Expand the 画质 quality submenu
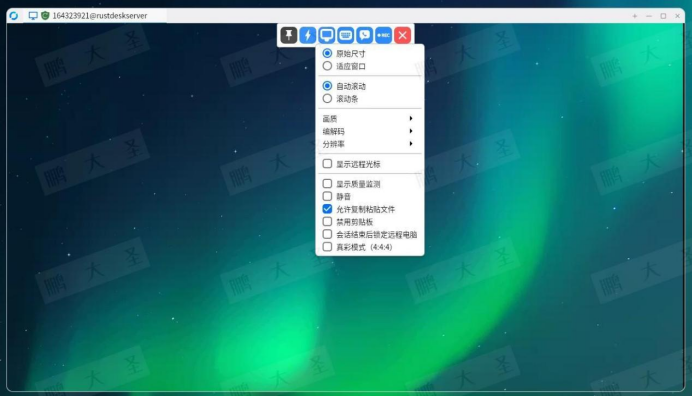 (370, 118)
